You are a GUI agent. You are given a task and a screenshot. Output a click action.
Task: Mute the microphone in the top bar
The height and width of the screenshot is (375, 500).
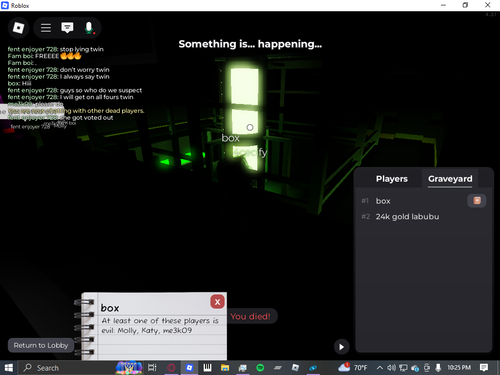click(89, 28)
